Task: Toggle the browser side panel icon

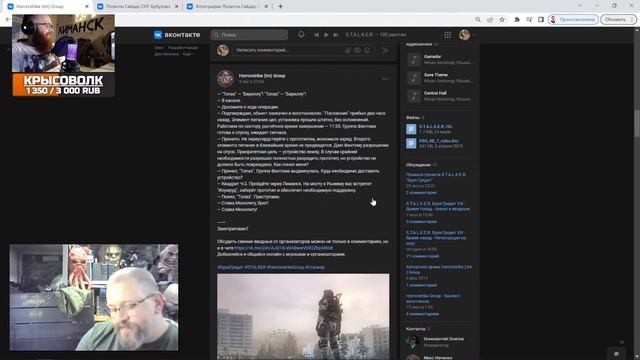Action: point(541,20)
